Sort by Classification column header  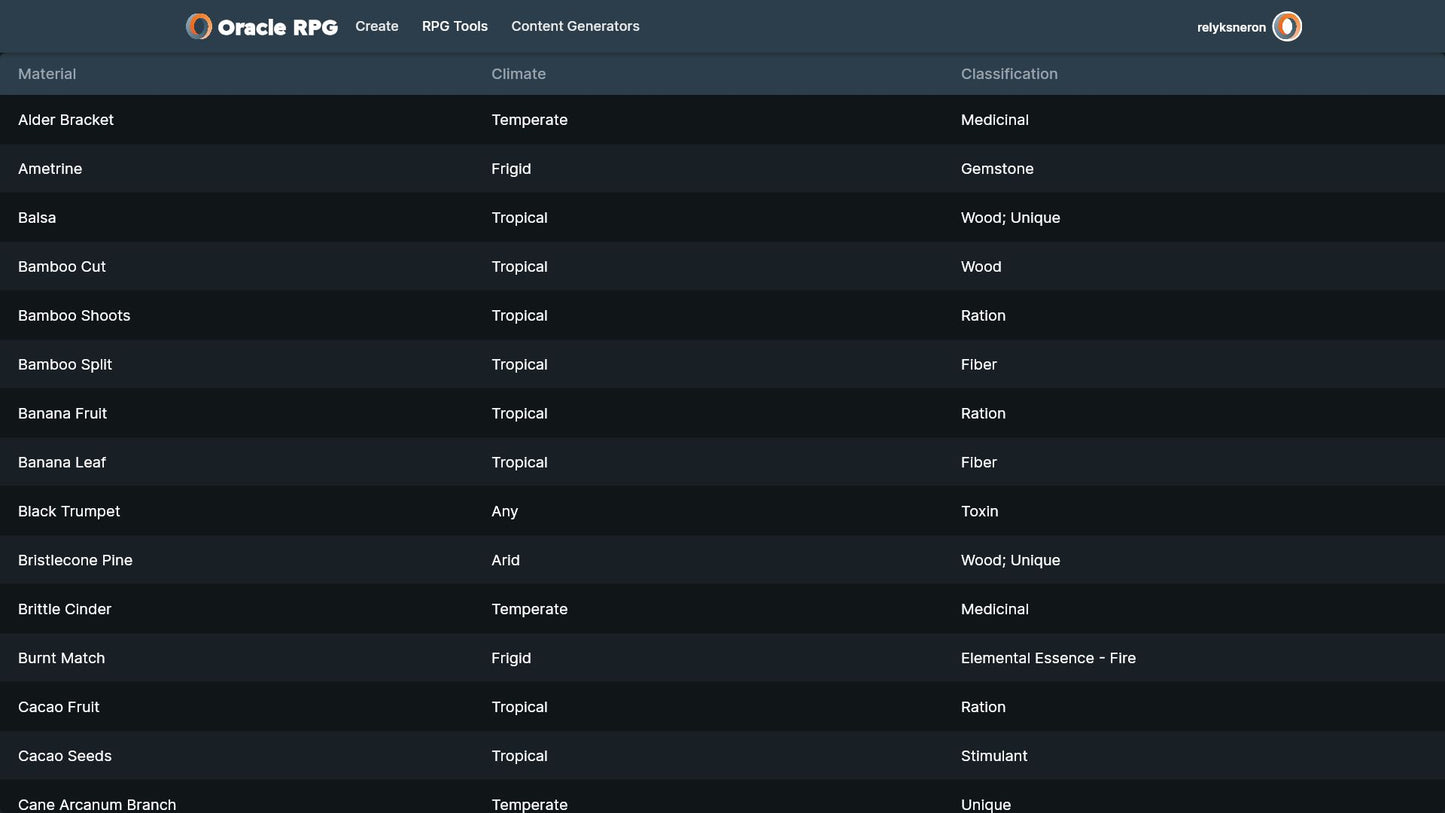tap(1009, 74)
